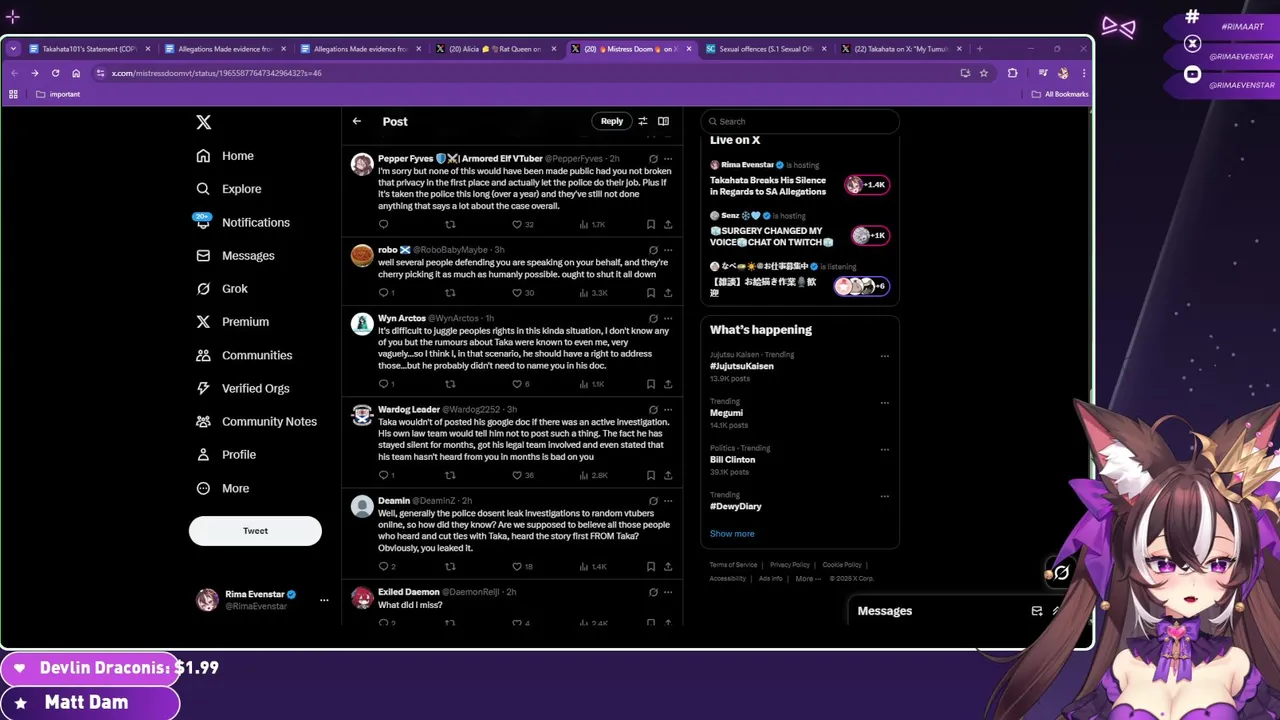Share Wardog Leader's reply
Viewport: 1280px width, 720px height.
[668, 475]
